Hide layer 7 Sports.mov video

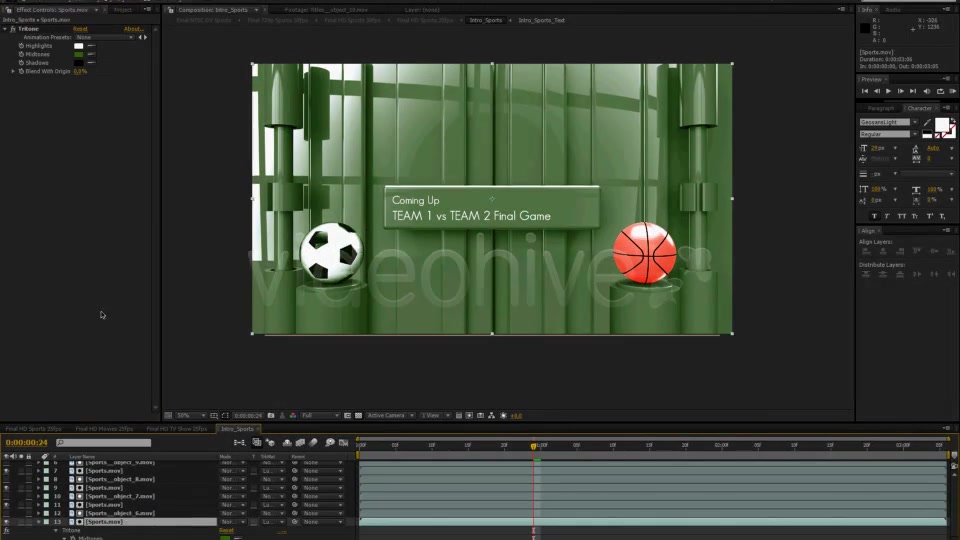(x=6, y=471)
